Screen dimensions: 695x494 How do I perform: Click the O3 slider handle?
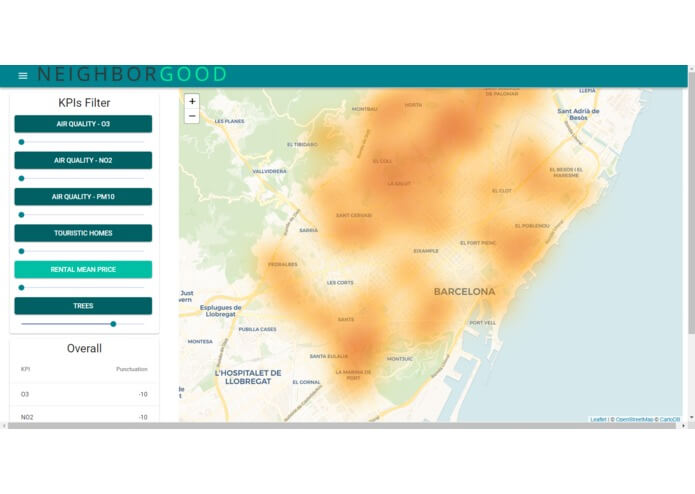(21, 142)
